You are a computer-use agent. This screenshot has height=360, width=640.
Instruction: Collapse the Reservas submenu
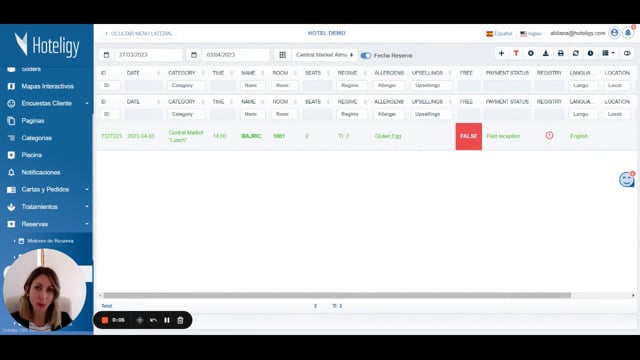[87, 224]
